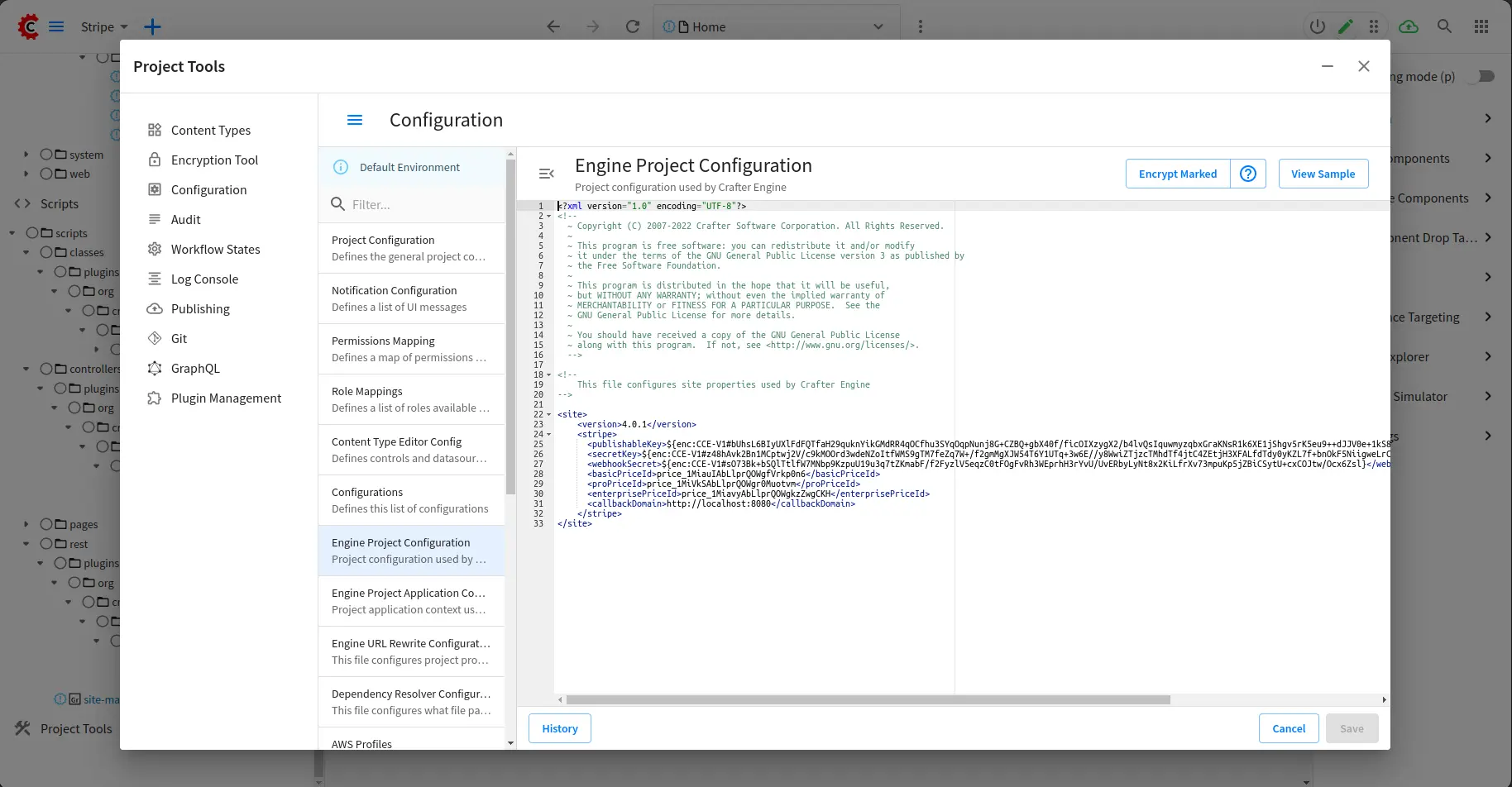Click the Encrypt Marked button
This screenshot has height=787, width=1512.
click(x=1177, y=174)
